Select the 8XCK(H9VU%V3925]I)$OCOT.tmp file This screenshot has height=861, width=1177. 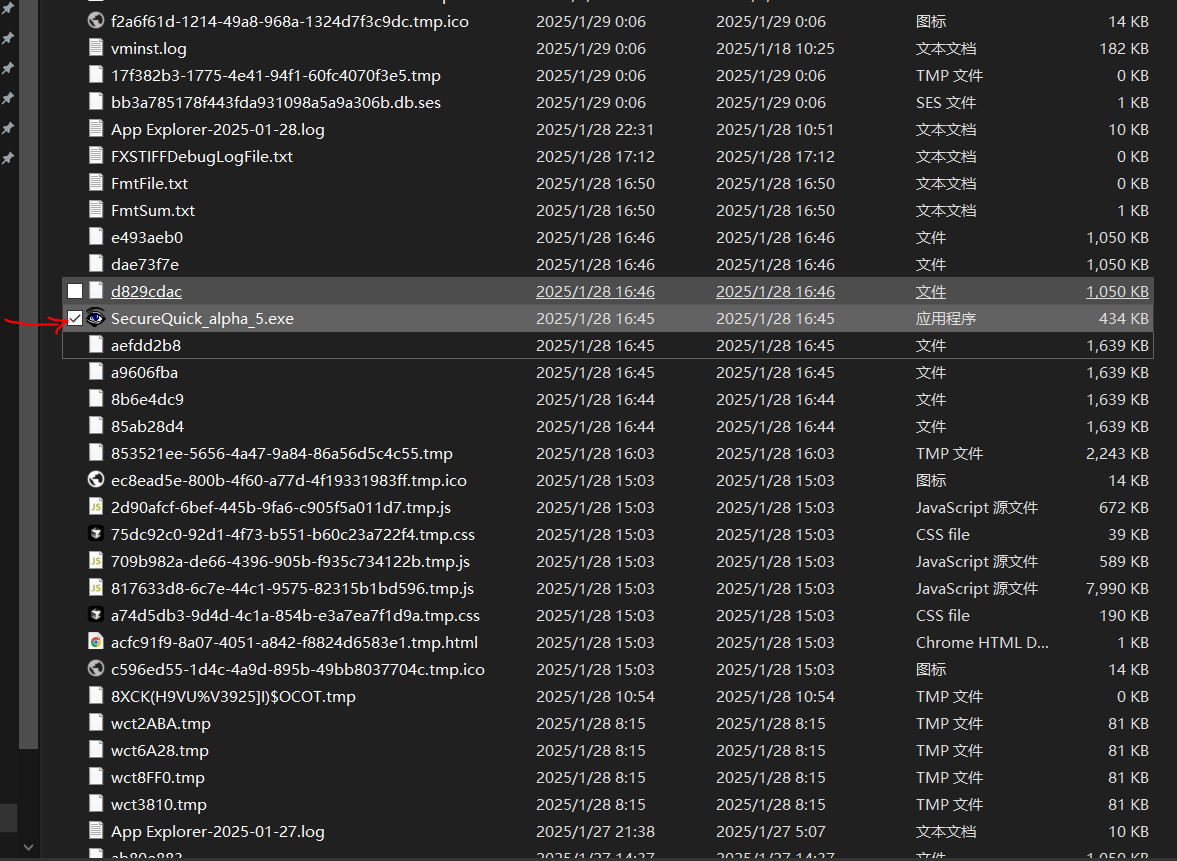233,696
